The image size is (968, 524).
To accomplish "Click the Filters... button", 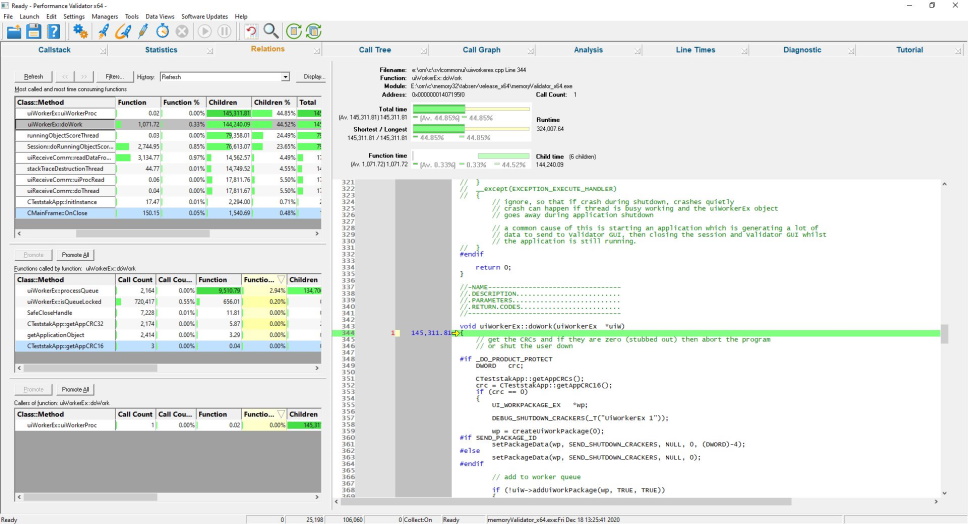I will click(115, 77).
